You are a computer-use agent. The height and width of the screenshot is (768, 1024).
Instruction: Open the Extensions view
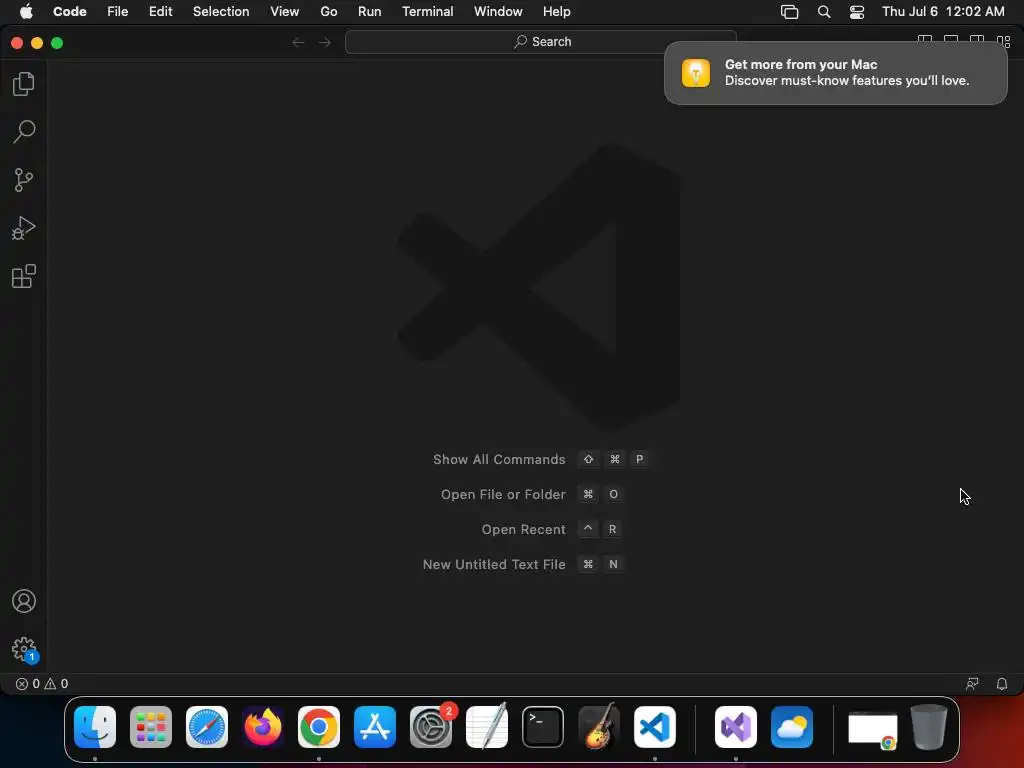24,276
